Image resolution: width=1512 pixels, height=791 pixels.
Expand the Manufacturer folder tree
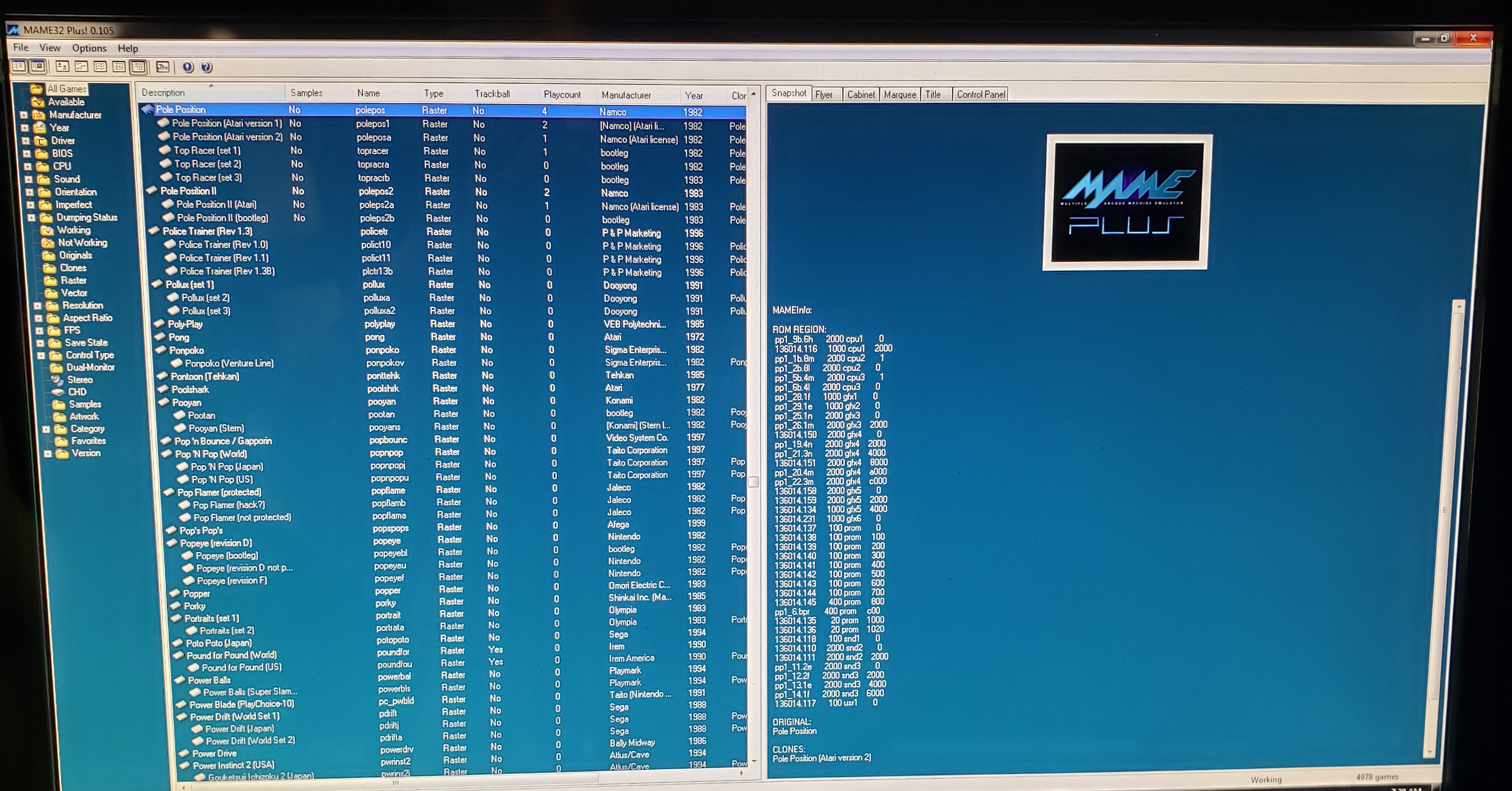[24, 115]
